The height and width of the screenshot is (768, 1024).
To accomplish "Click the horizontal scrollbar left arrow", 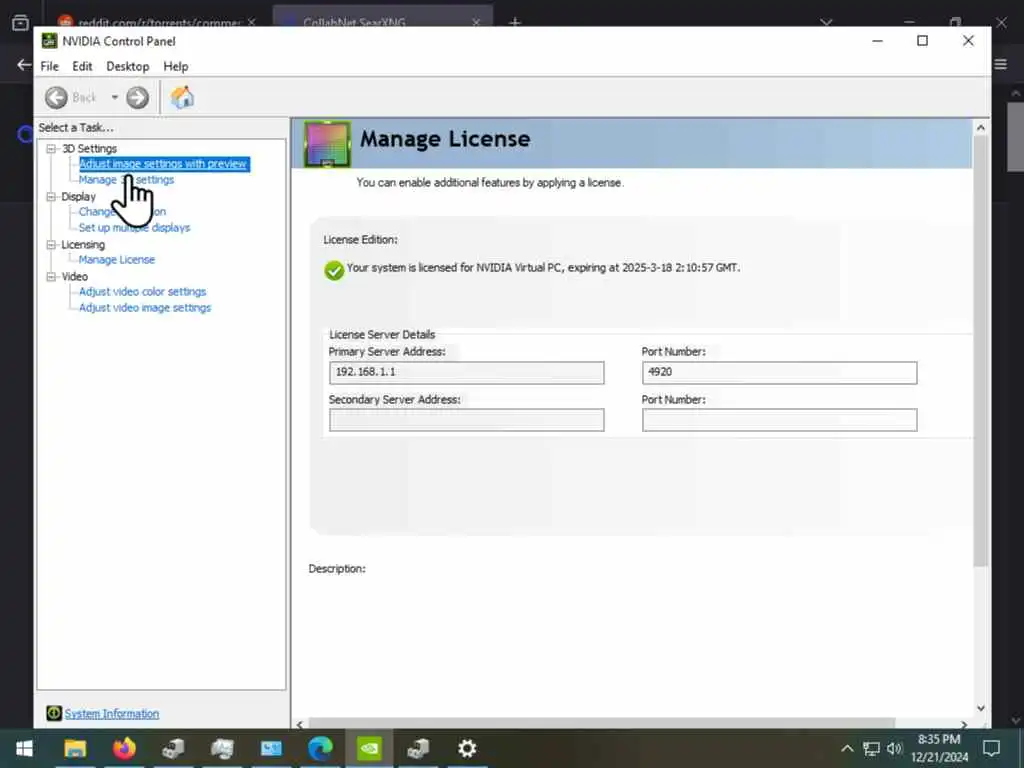I will (x=299, y=724).
